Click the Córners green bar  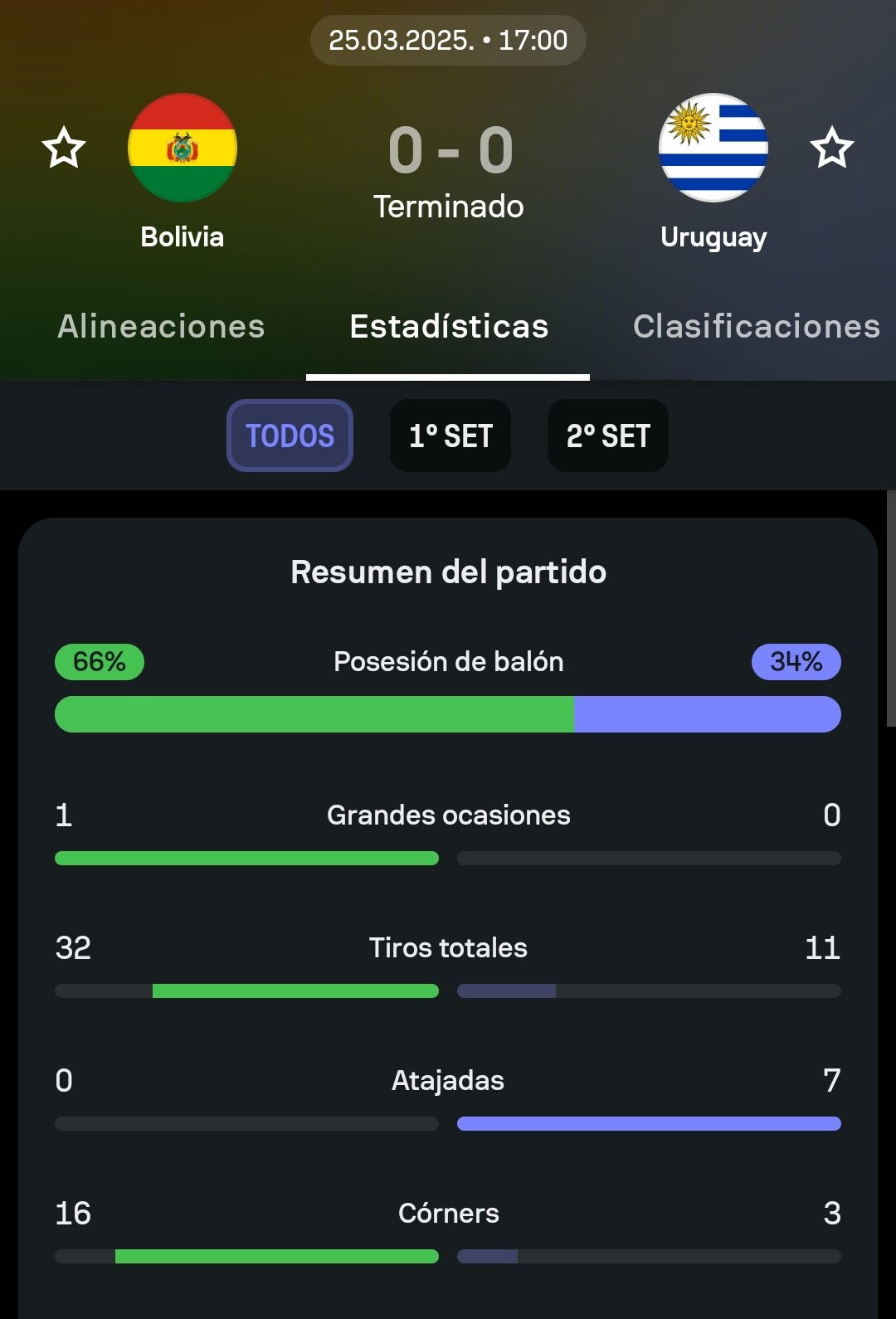(x=276, y=1257)
